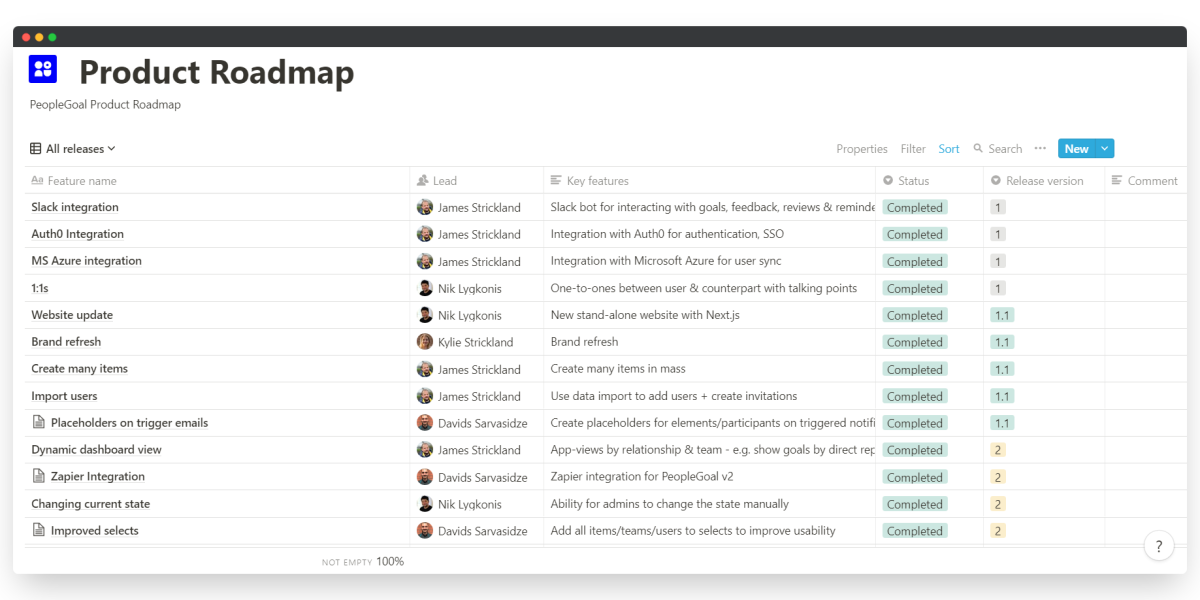This screenshot has height=600, width=1200.
Task: Click the release version 2 tag for Zapier Integration
Action: click(998, 477)
